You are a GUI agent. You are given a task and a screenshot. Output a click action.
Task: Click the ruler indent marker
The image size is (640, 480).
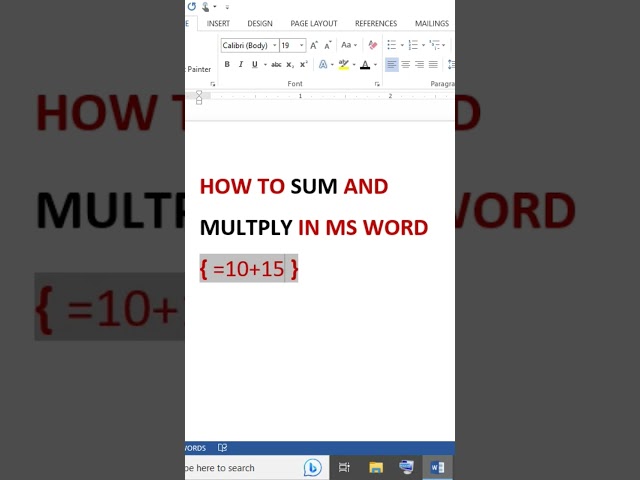tap(199, 97)
